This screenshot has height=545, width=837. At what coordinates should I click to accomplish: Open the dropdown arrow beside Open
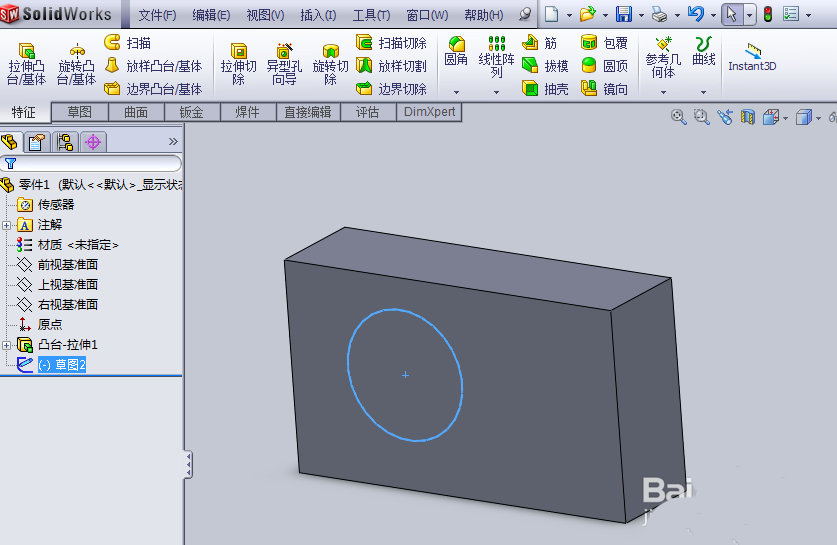tap(605, 15)
